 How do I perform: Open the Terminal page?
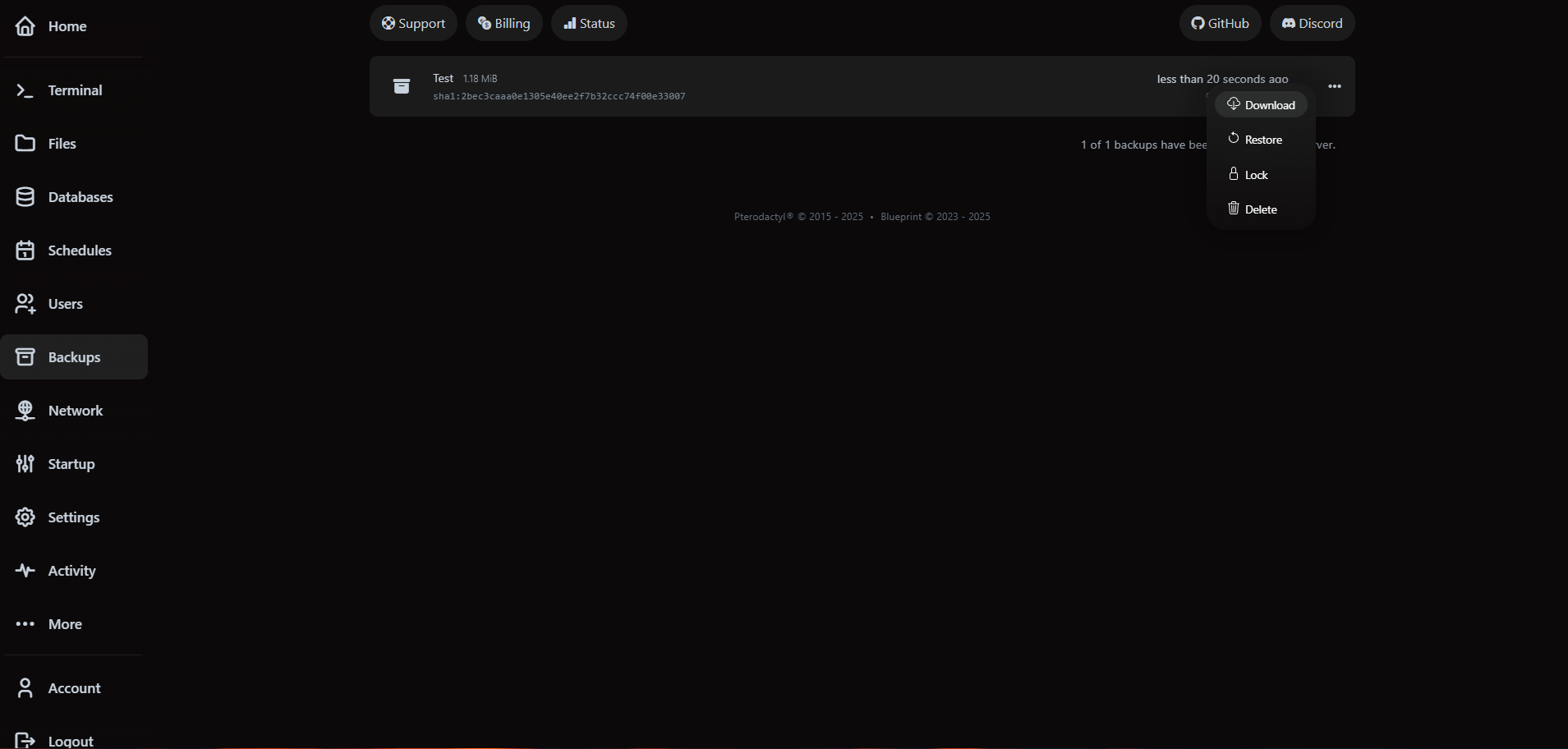74,90
